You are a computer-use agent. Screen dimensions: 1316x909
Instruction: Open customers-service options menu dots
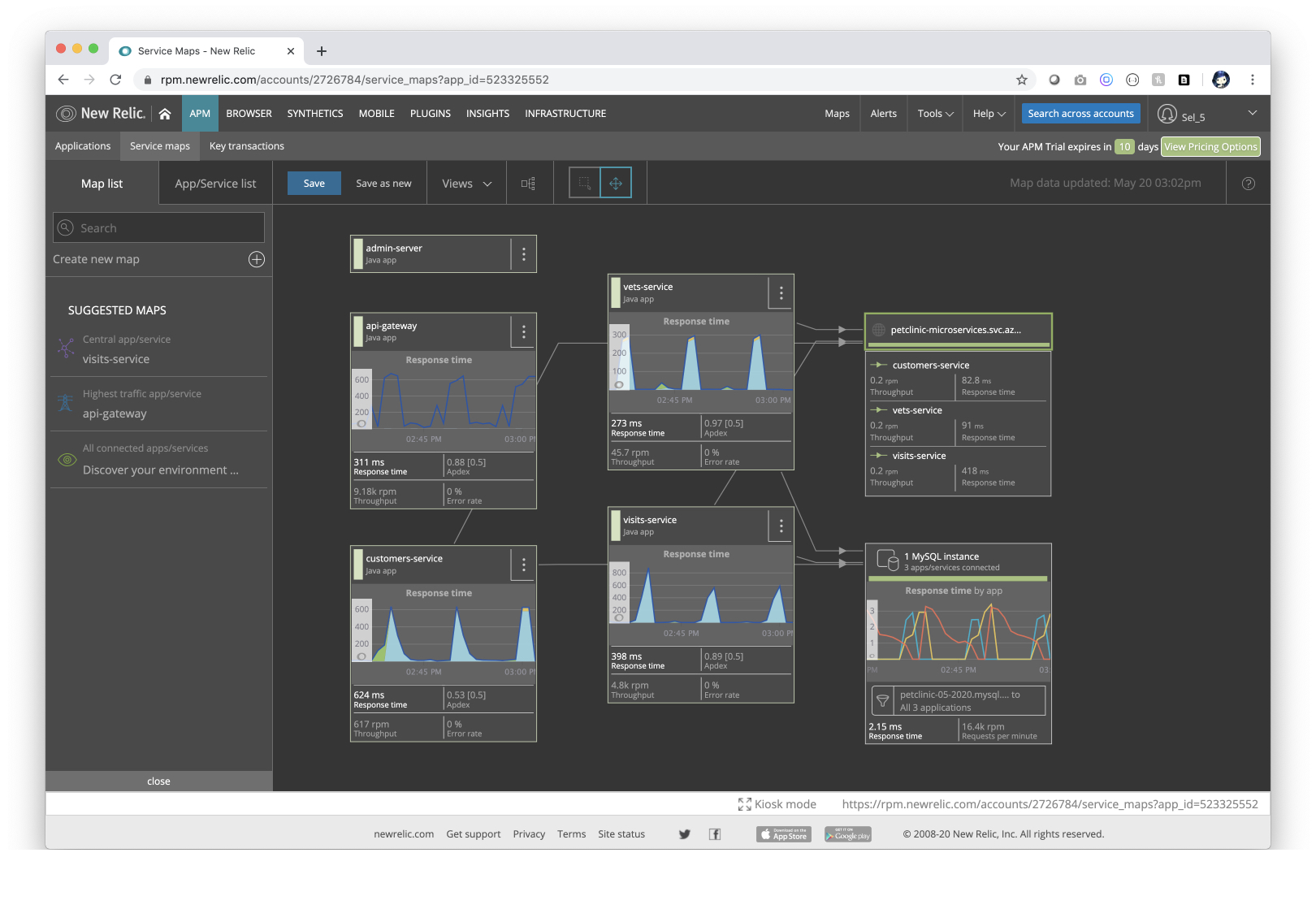click(x=524, y=565)
